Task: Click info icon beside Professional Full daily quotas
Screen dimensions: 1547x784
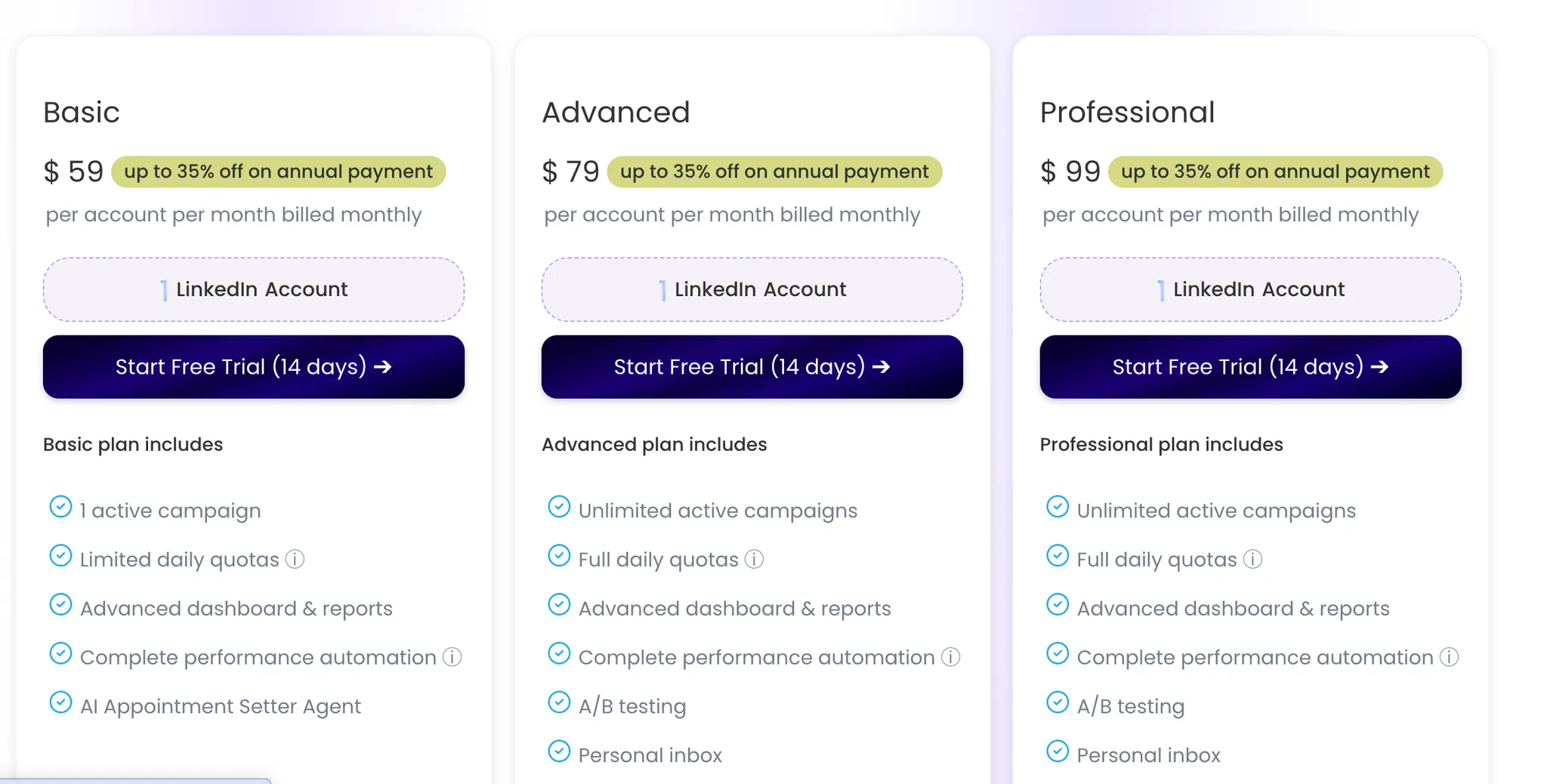Action: [1252, 559]
